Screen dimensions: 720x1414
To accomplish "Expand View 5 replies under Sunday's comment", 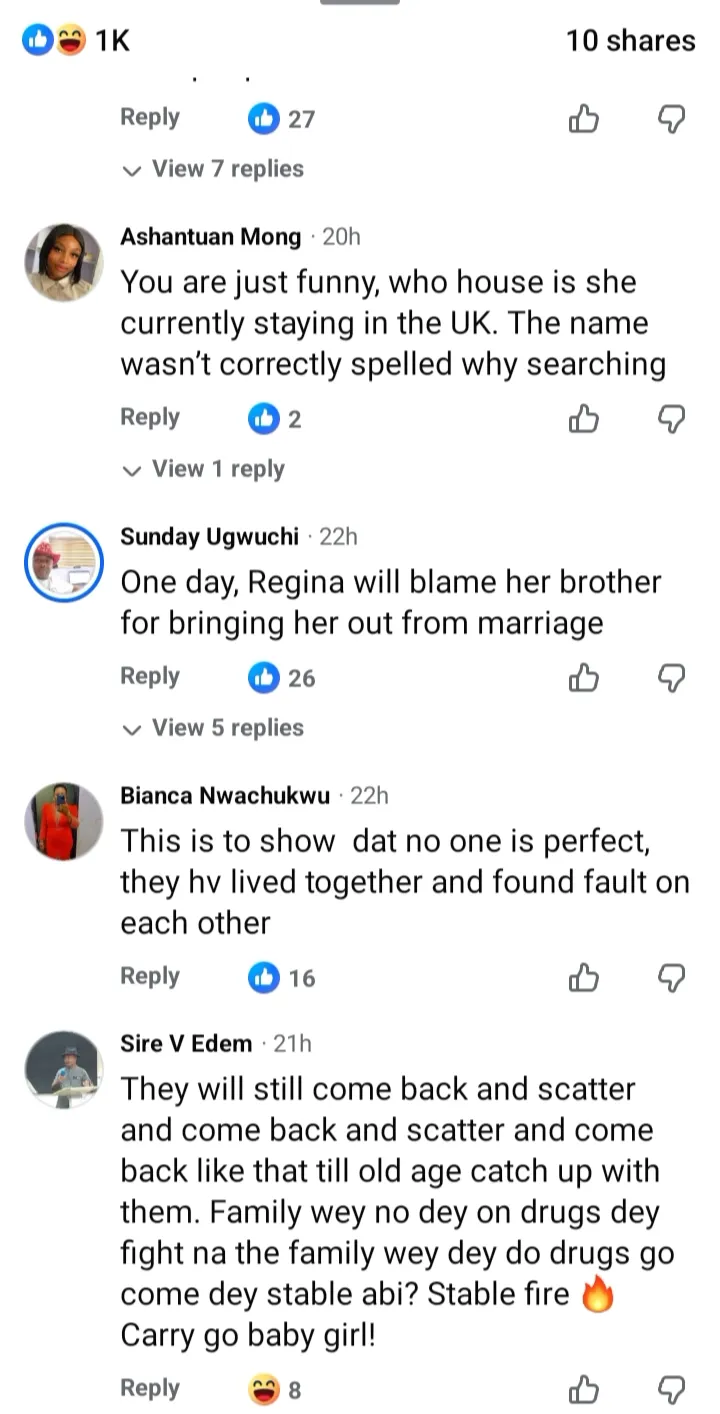I will (213, 728).
